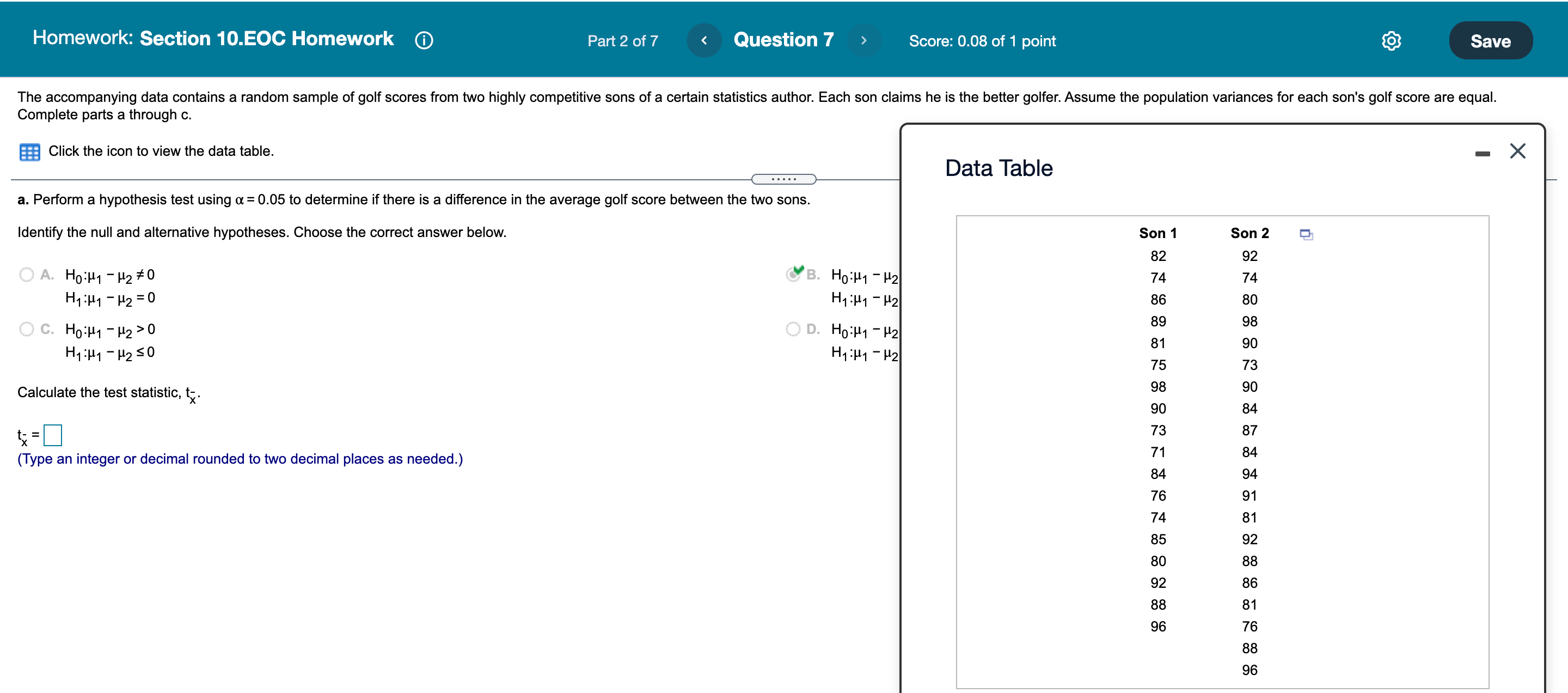This screenshot has width=1568, height=693.
Task: Click Section 10.EOC Homework title
Action: [267, 38]
